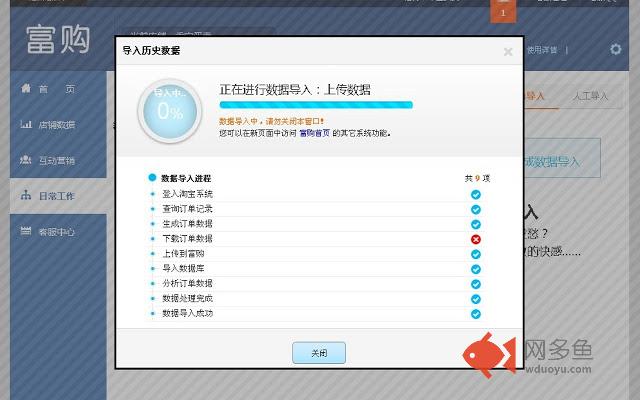Select the 上传到富购 step text
640x400 pixels.
183,253
